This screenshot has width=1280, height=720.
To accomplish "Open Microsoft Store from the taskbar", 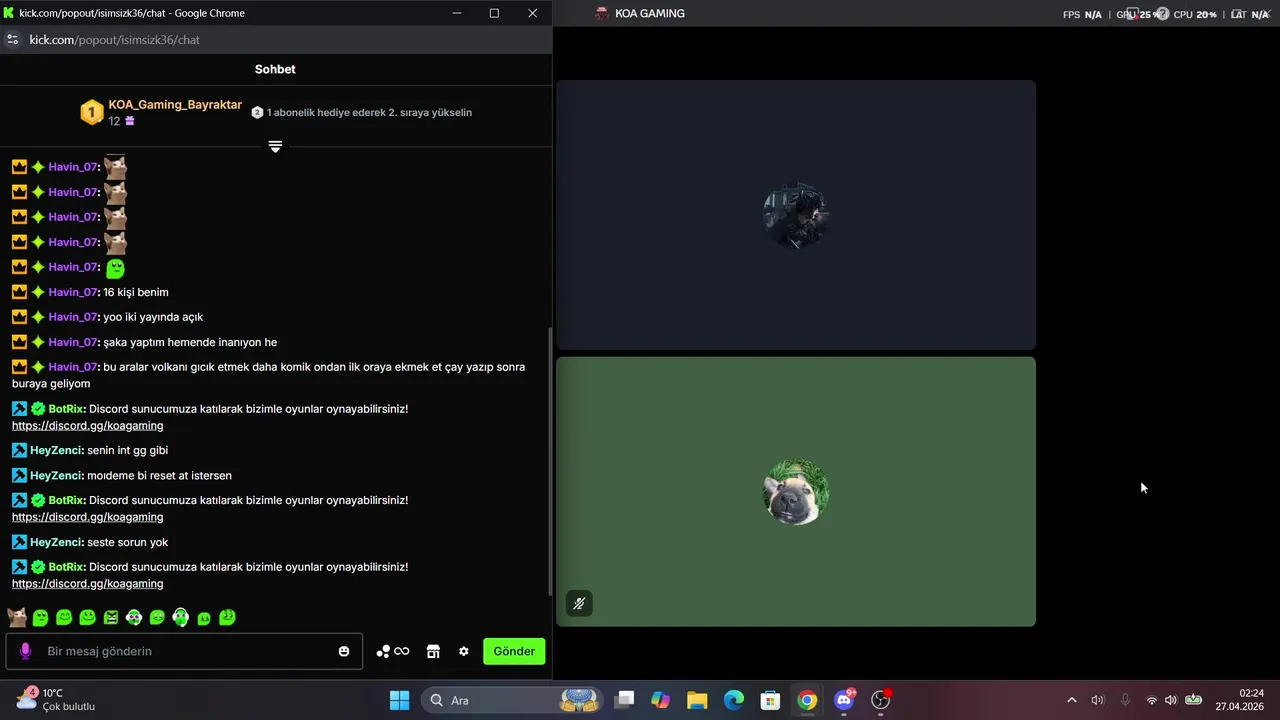I will point(770,700).
